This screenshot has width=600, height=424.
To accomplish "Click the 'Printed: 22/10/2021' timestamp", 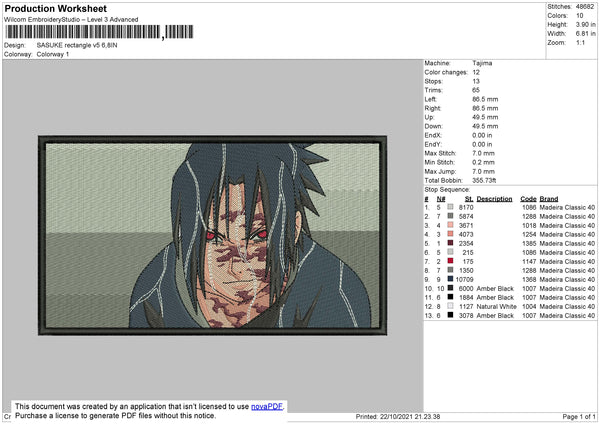I will pyautogui.click(x=397, y=417).
